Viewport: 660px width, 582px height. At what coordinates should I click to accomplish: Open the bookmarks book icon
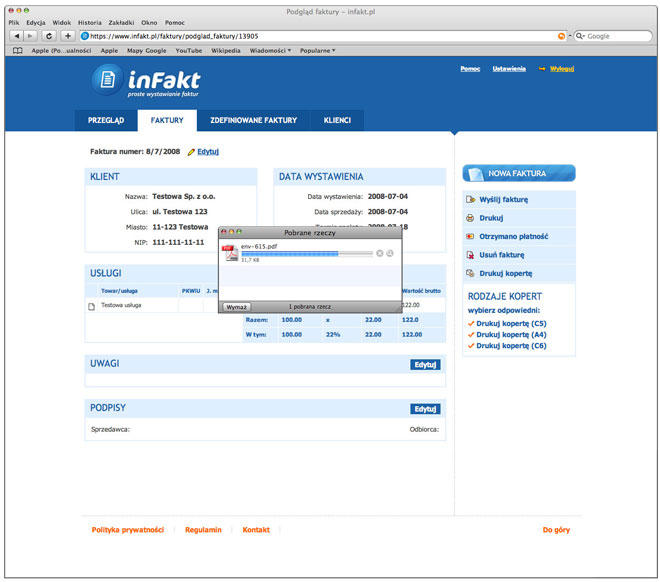[x=18, y=50]
